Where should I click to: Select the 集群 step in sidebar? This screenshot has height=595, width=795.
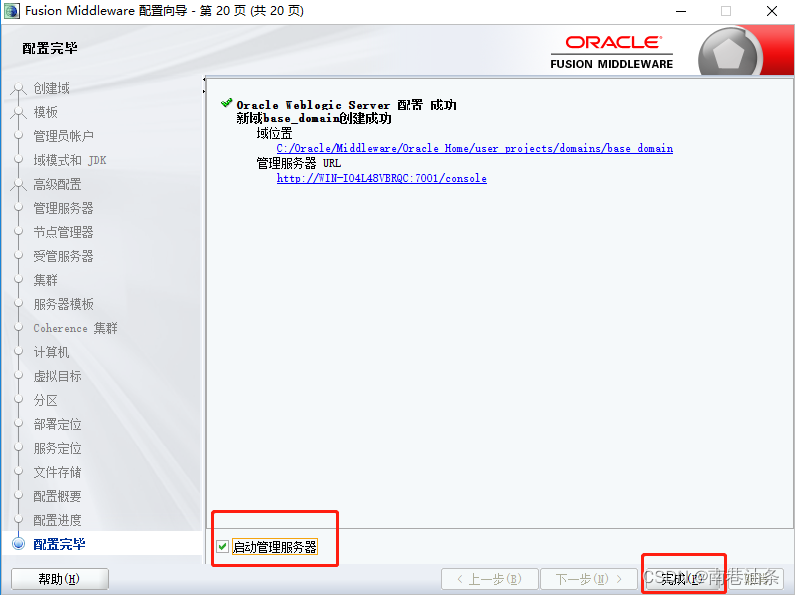pos(45,280)
